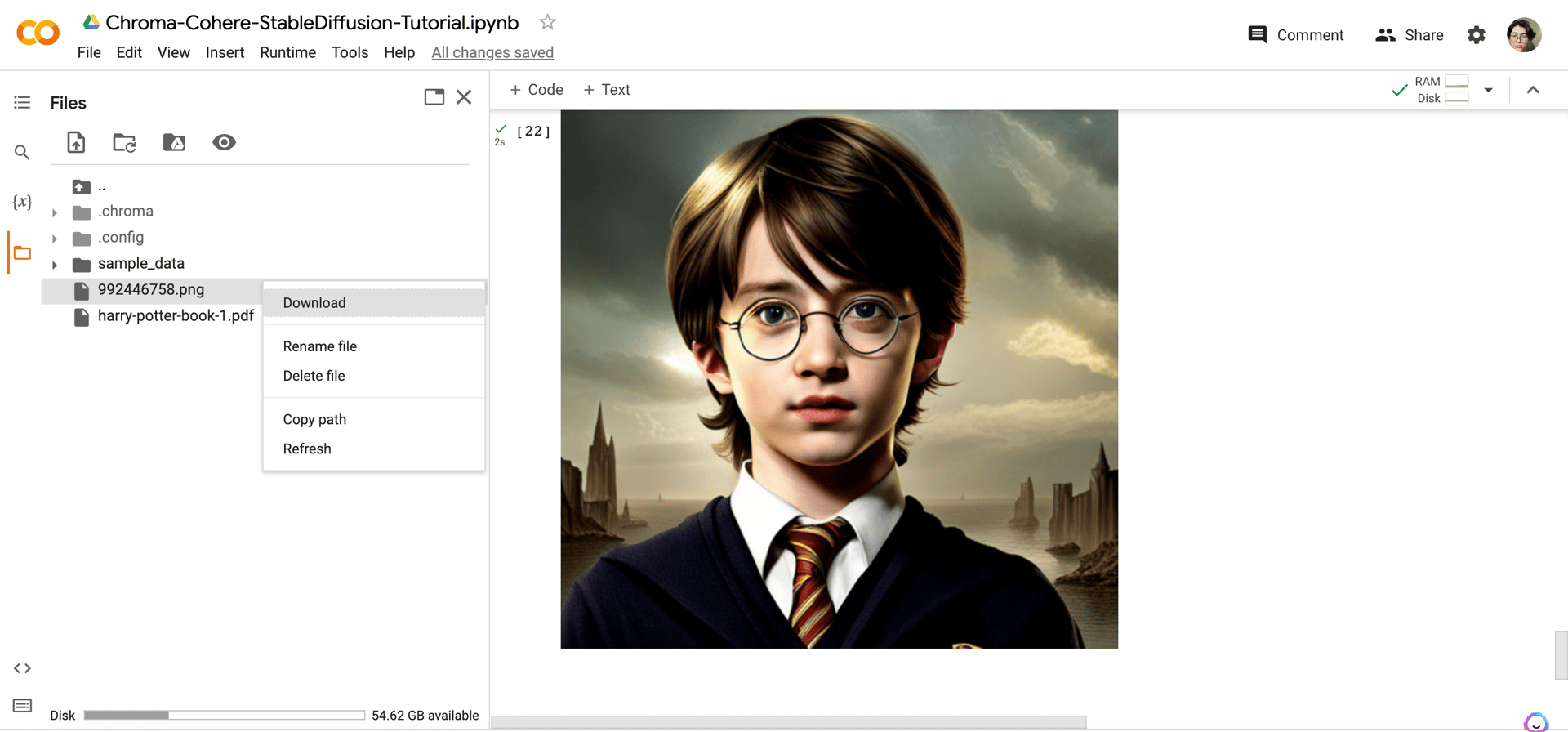Expand the .chroma folder
Screen dimensions: 1568x732
[55, 212]
